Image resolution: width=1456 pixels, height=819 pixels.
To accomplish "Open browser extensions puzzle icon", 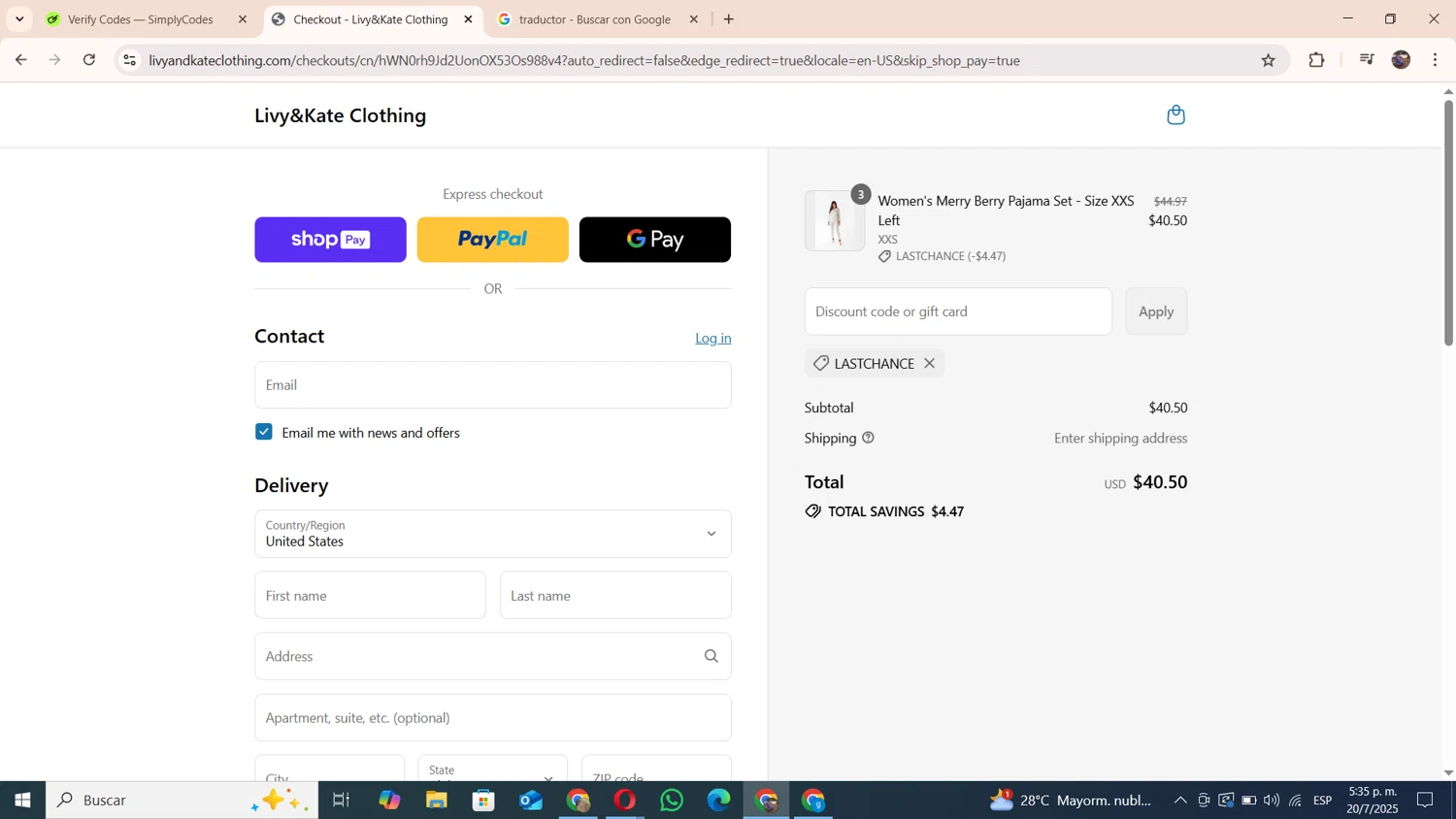I will click(1316, 60).
